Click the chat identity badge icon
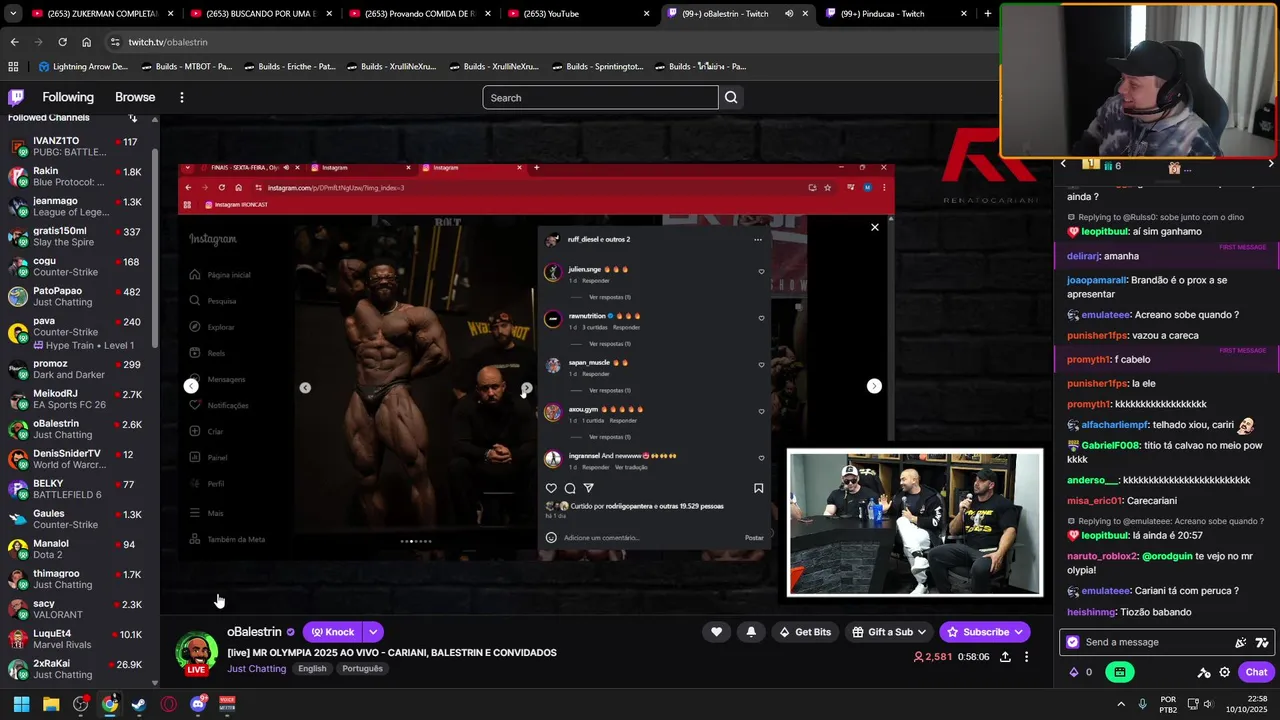The height and width of the screenshot is (720, 1280). tap(1073, 642)
